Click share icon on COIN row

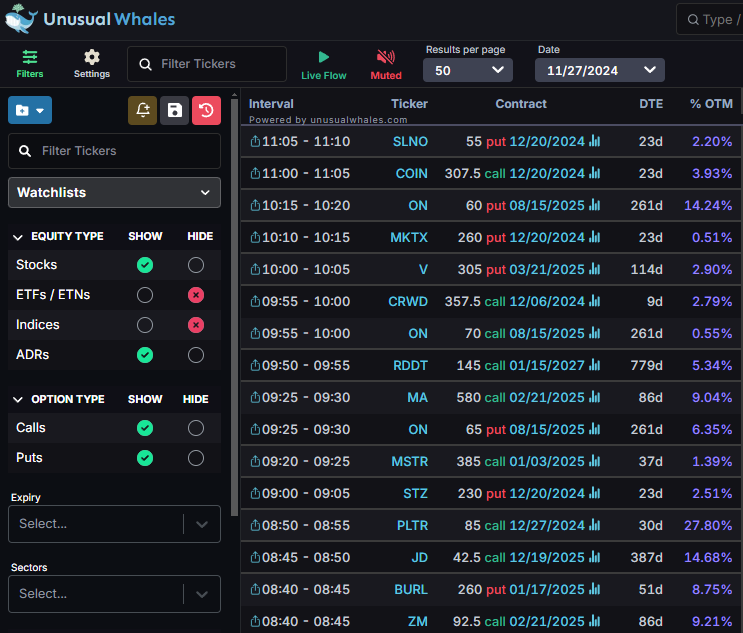pyautogui.click(x=255, y=173)
